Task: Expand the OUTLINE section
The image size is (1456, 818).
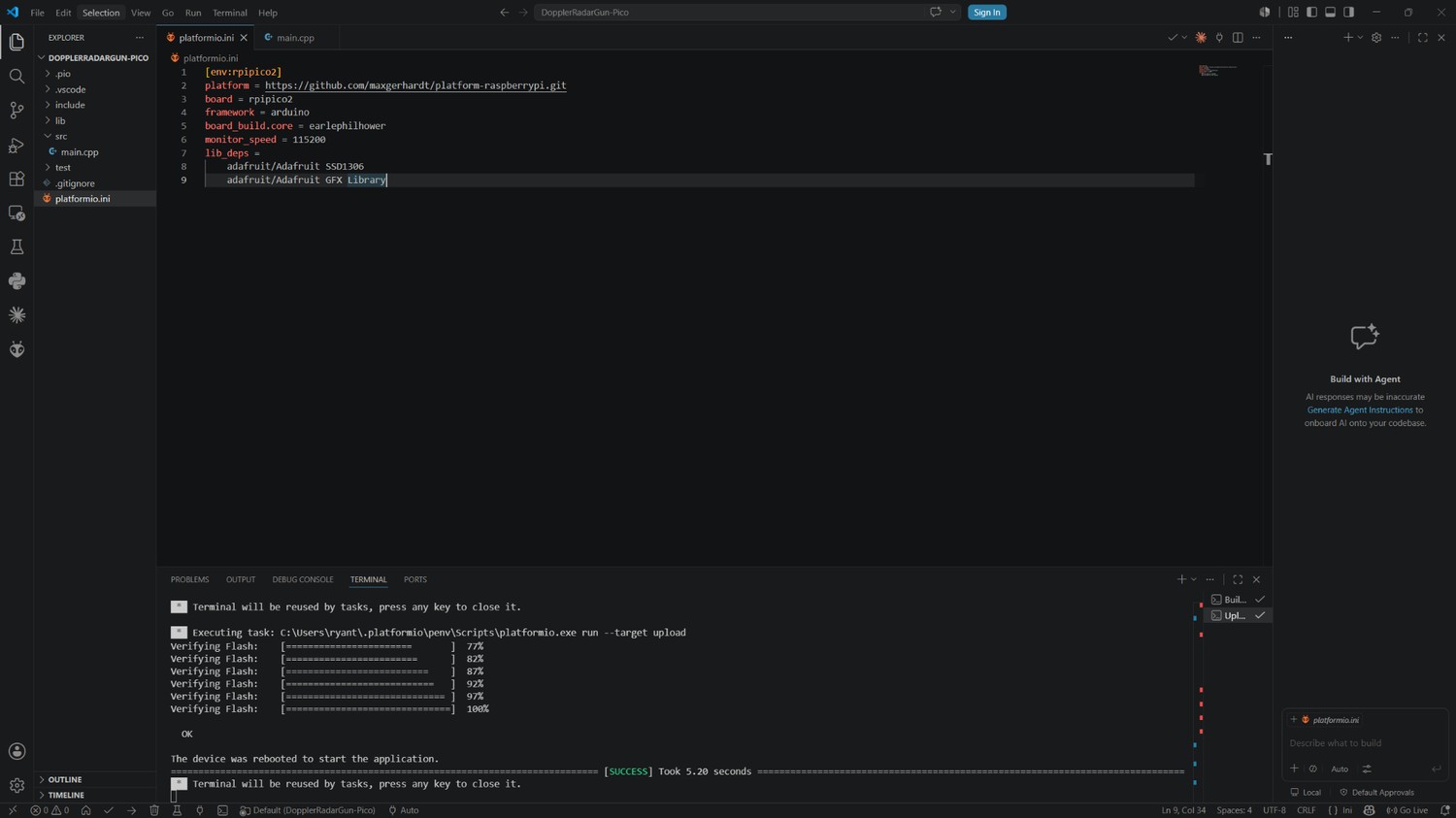Action: (95, 779)
